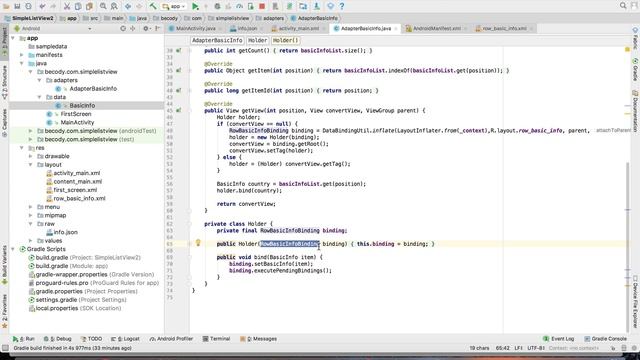Open the run configuration app dropdown
Image resolution: width=640 pixels, height=360 pixels.
coord(174,6)
